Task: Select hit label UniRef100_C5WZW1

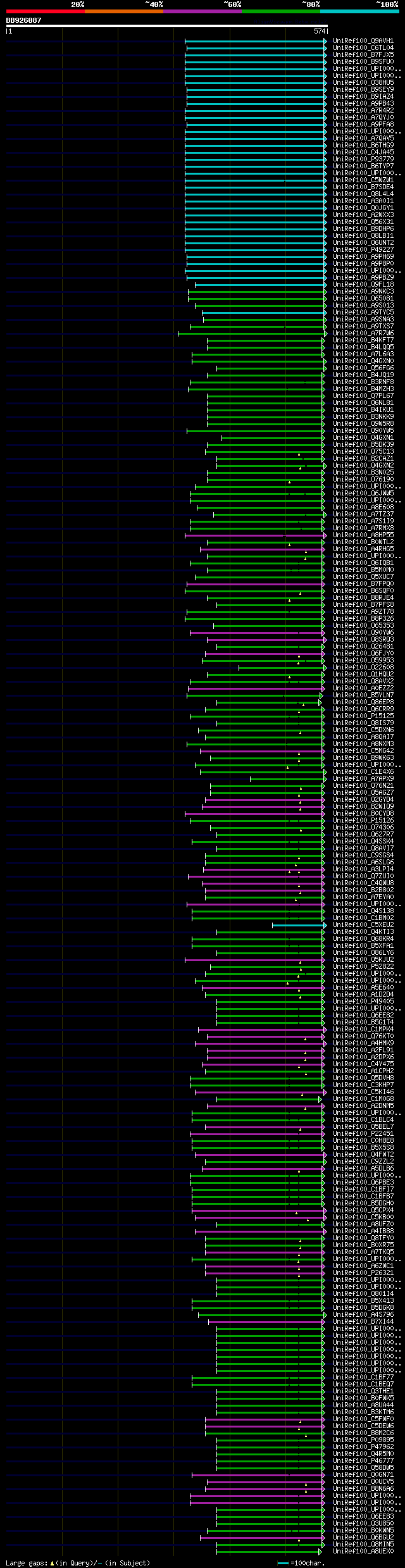Action: 363,180
